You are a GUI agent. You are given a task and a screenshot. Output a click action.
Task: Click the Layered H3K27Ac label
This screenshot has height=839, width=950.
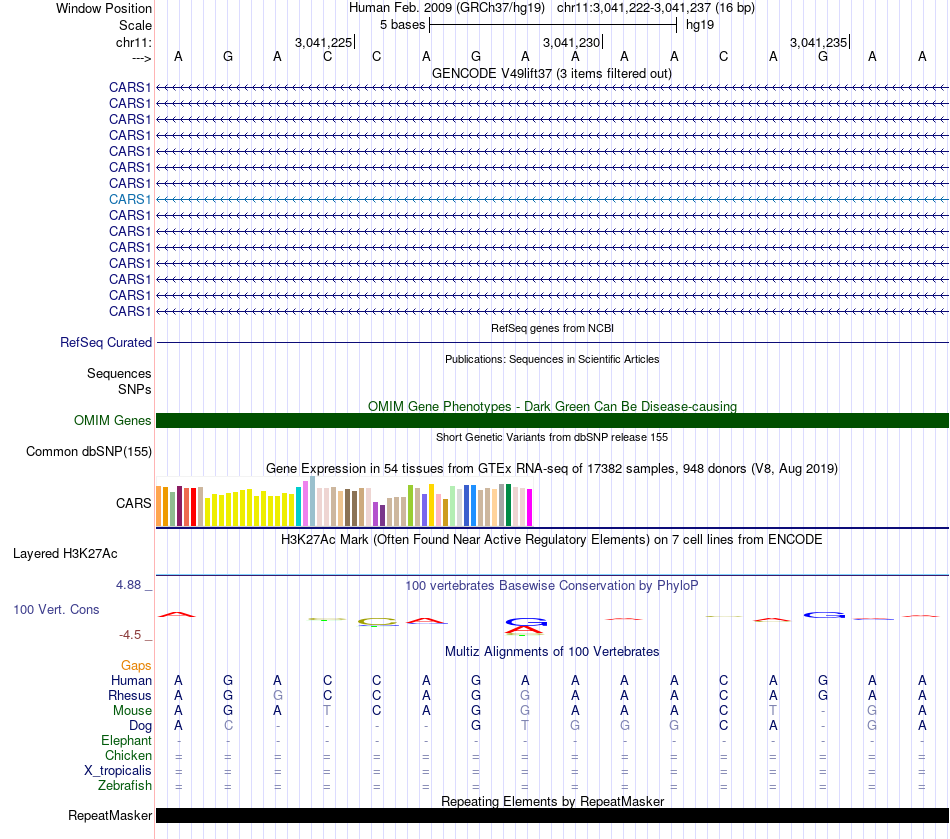[x=65, y=554]
